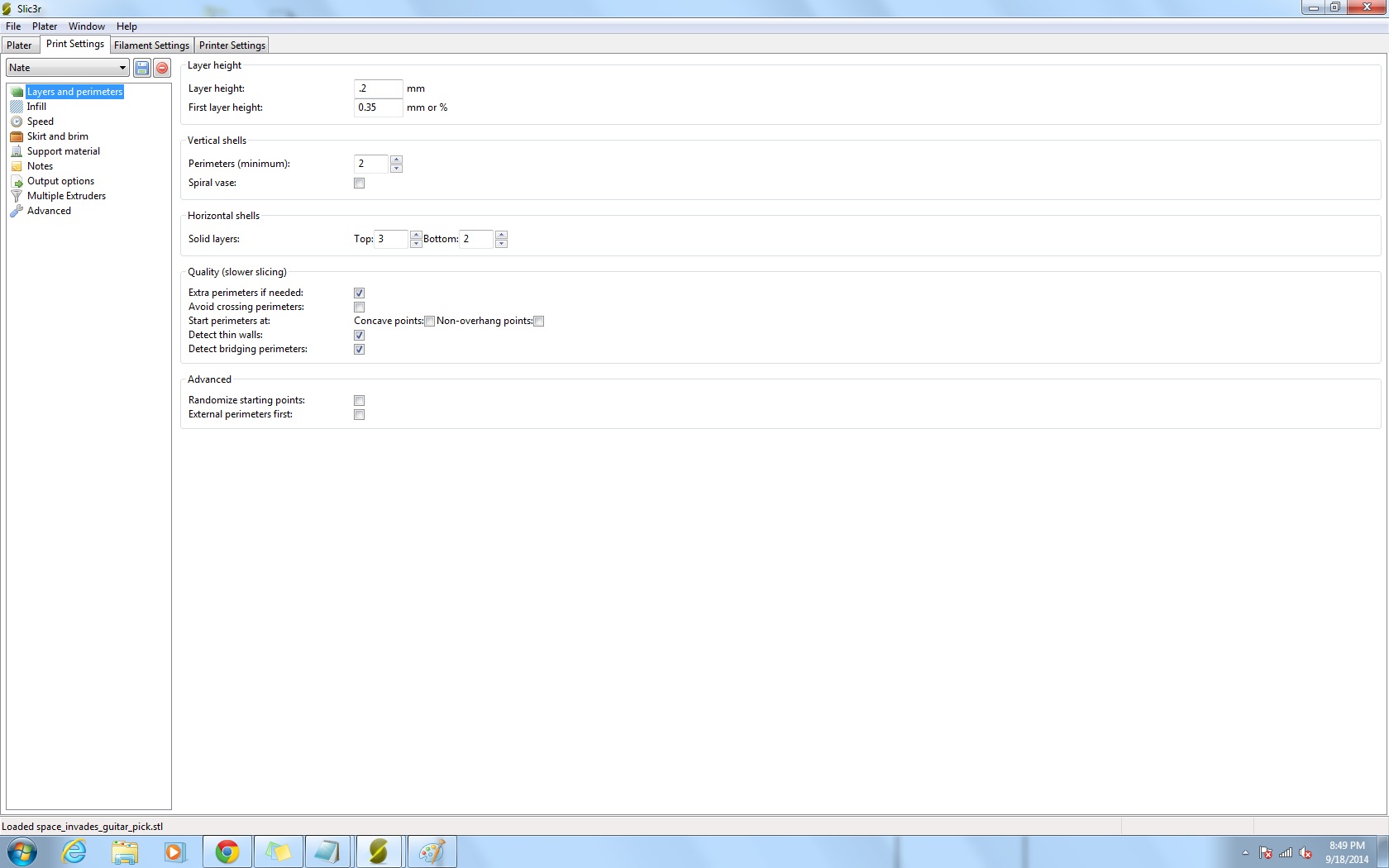The height and width of the screenshot is (868, 1389).
Task: Decrease Bottom solid layers spinner
Action: 501,244
